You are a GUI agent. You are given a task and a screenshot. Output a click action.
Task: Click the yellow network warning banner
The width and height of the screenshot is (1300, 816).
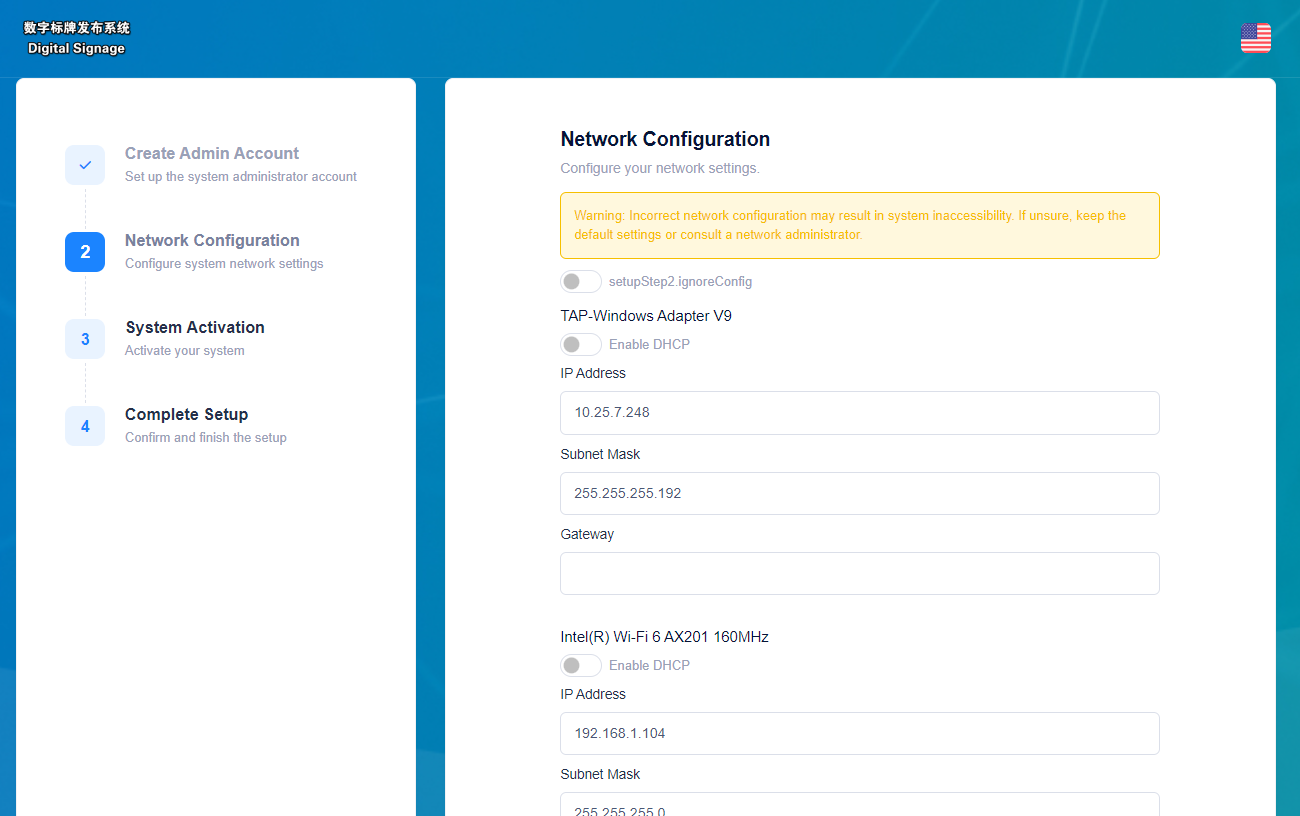[860, 225]
